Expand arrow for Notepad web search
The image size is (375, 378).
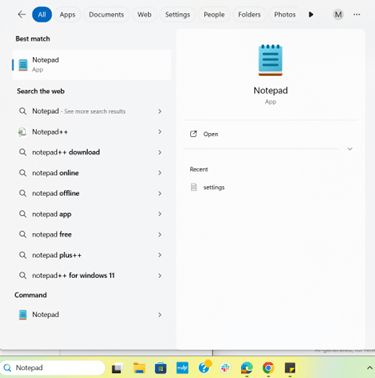point(160,111)
